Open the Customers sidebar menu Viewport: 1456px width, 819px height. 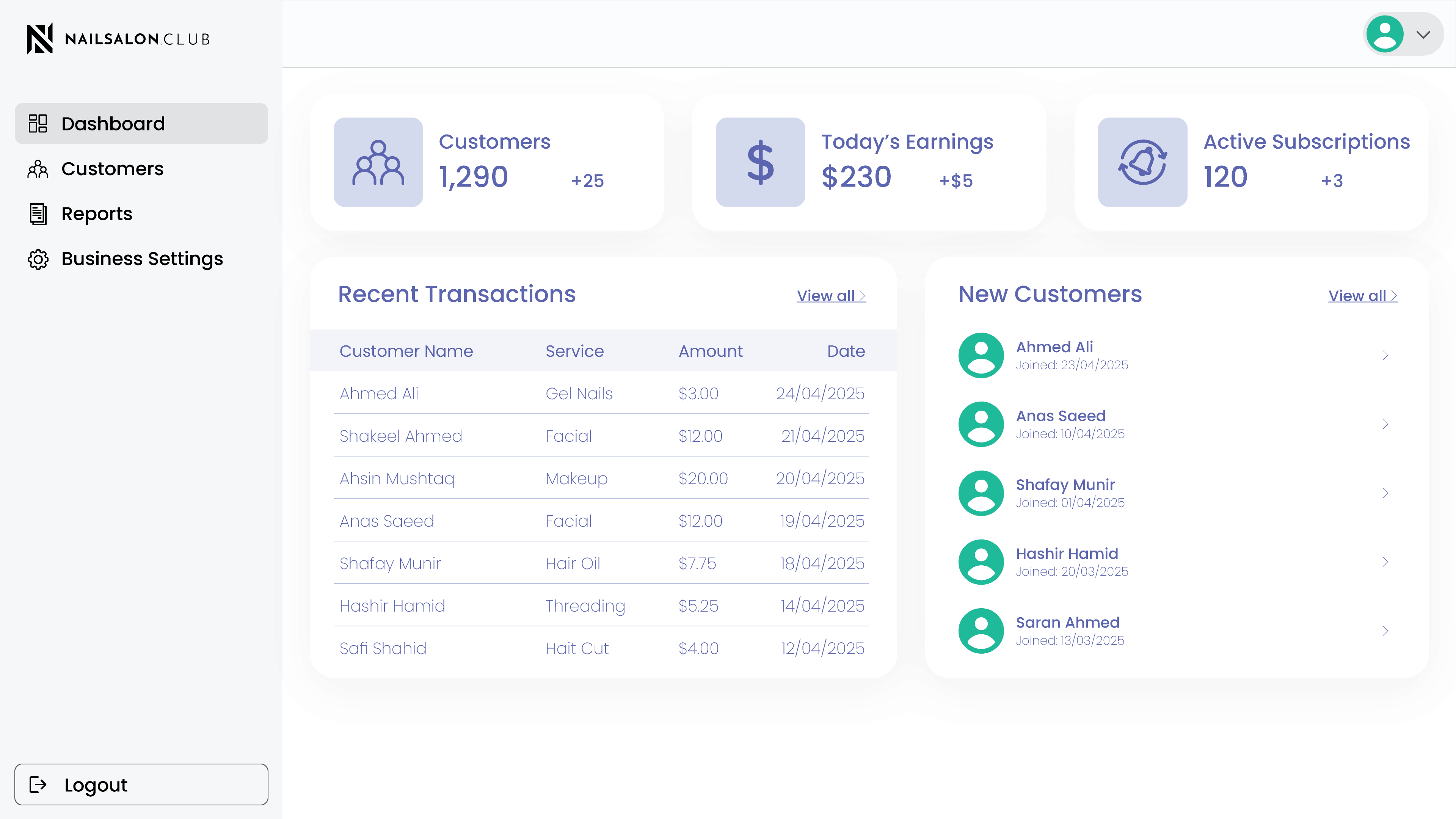(x=112, y=169)
